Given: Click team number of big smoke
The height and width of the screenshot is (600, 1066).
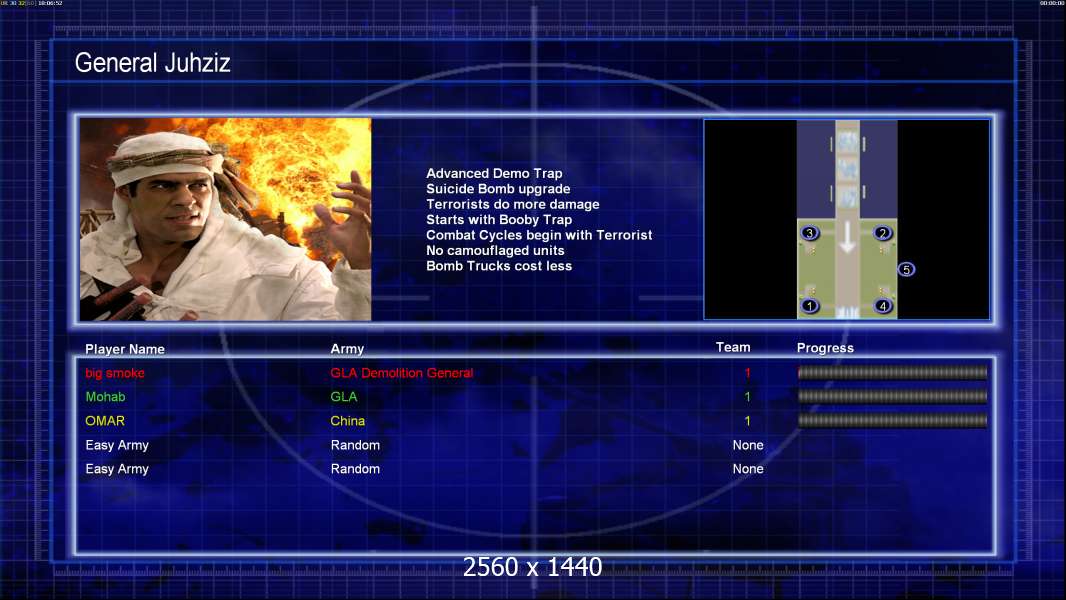Looking at the screenshot, I should [x=747, y=373].
